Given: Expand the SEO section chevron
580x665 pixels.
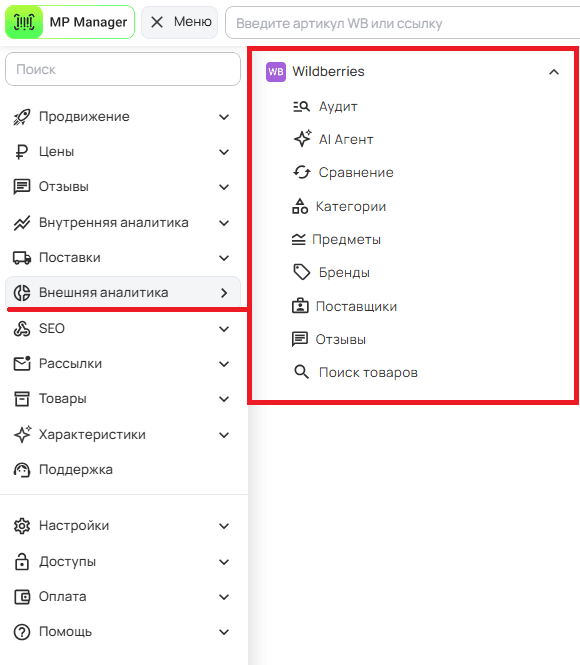Looking at the screenshot, I should tap(224, 329).
